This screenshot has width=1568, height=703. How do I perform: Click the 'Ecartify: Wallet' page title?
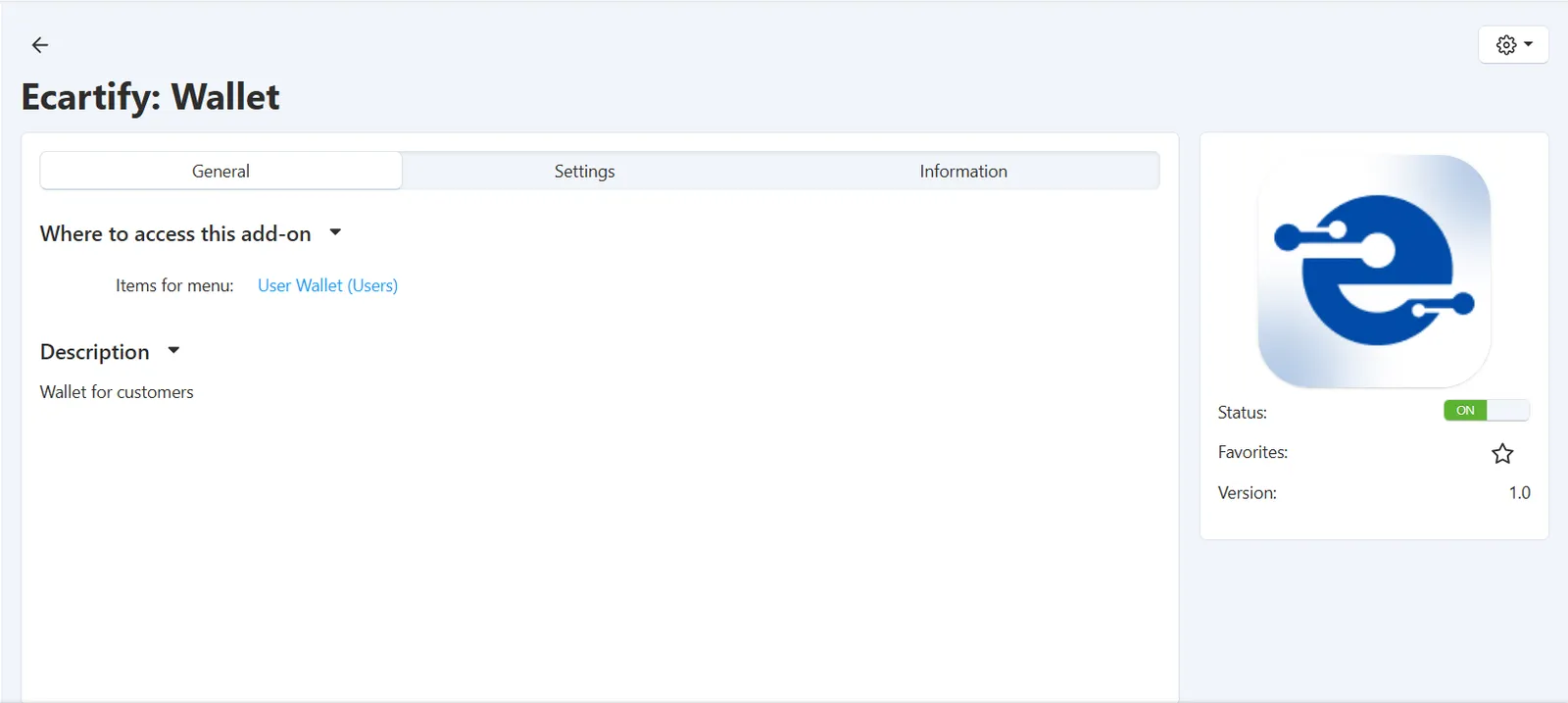[150, 97]
